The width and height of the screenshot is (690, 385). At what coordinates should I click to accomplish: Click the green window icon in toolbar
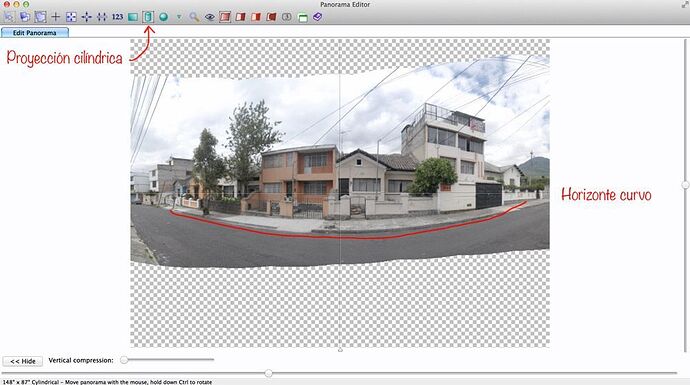pyautogui.click(x=302, y=18)
